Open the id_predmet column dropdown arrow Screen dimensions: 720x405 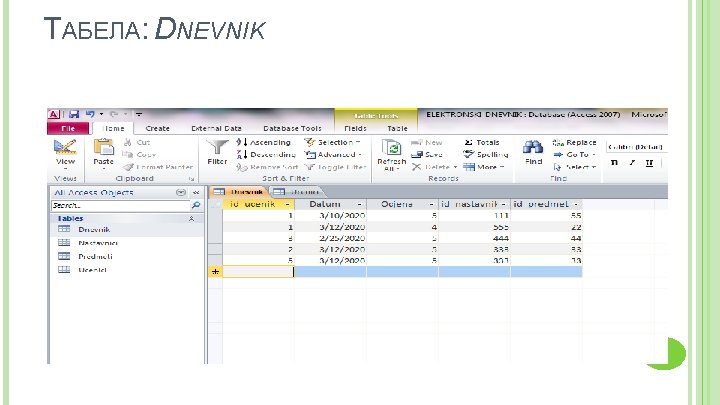pos(576,204)
